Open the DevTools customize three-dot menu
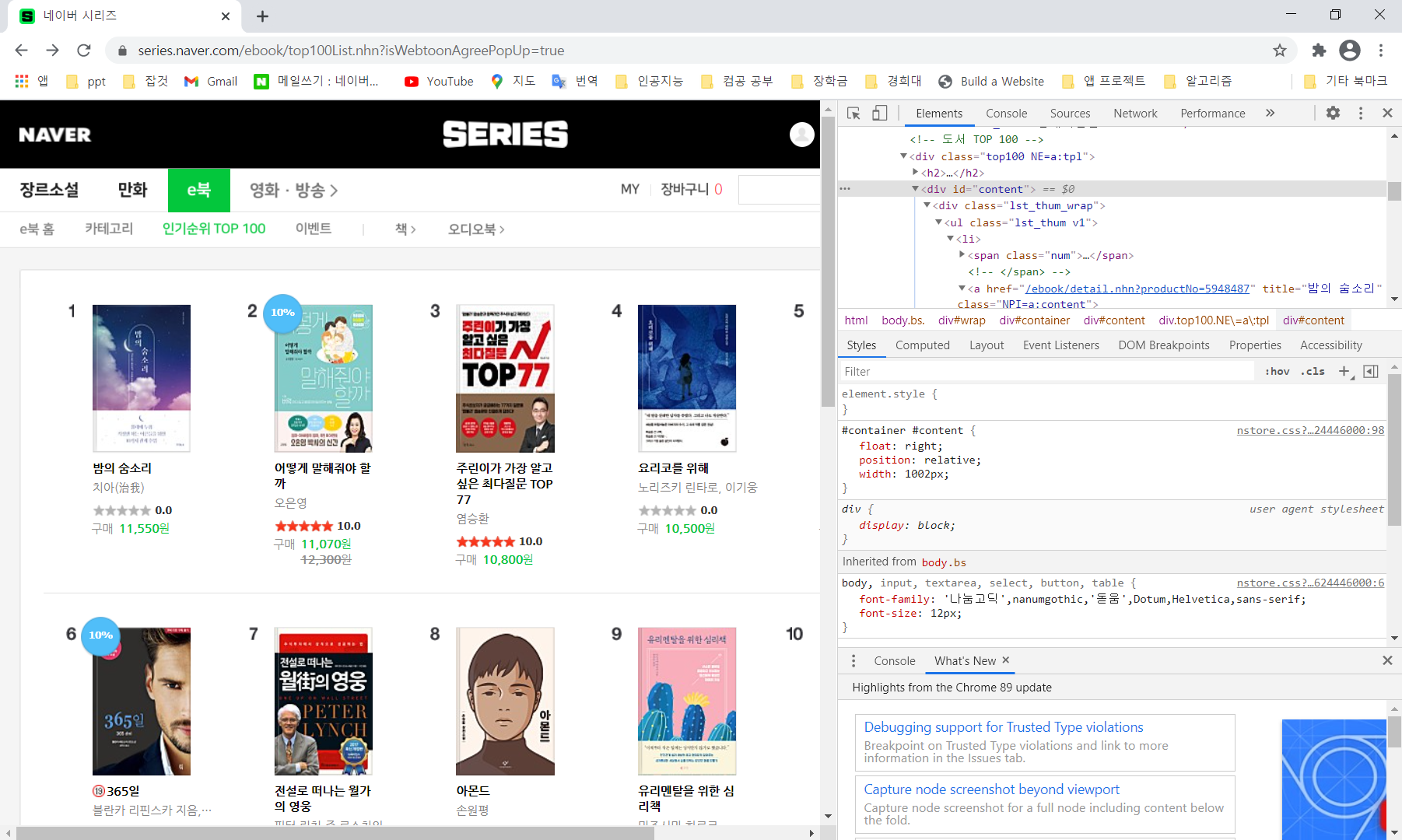Image resolution: width=1402 pixels, height=840 pixels. 1361,114
